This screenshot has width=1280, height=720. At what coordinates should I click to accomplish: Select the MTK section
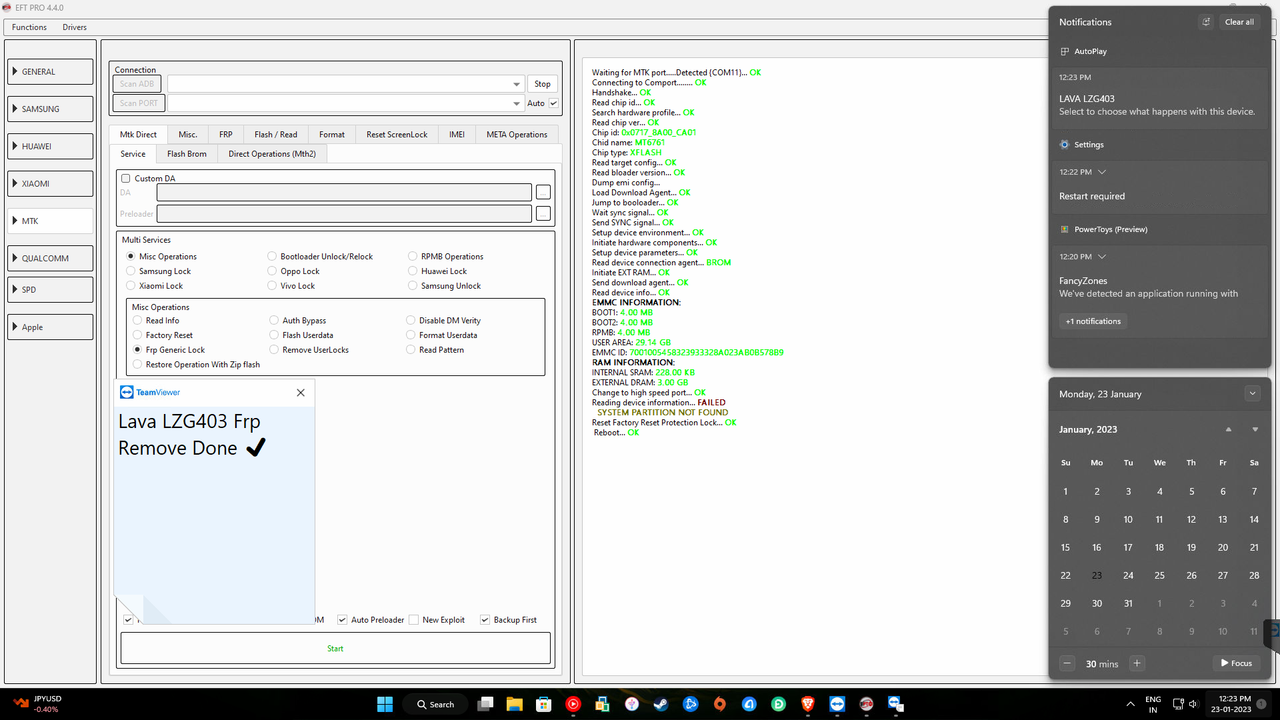[50, 221]
